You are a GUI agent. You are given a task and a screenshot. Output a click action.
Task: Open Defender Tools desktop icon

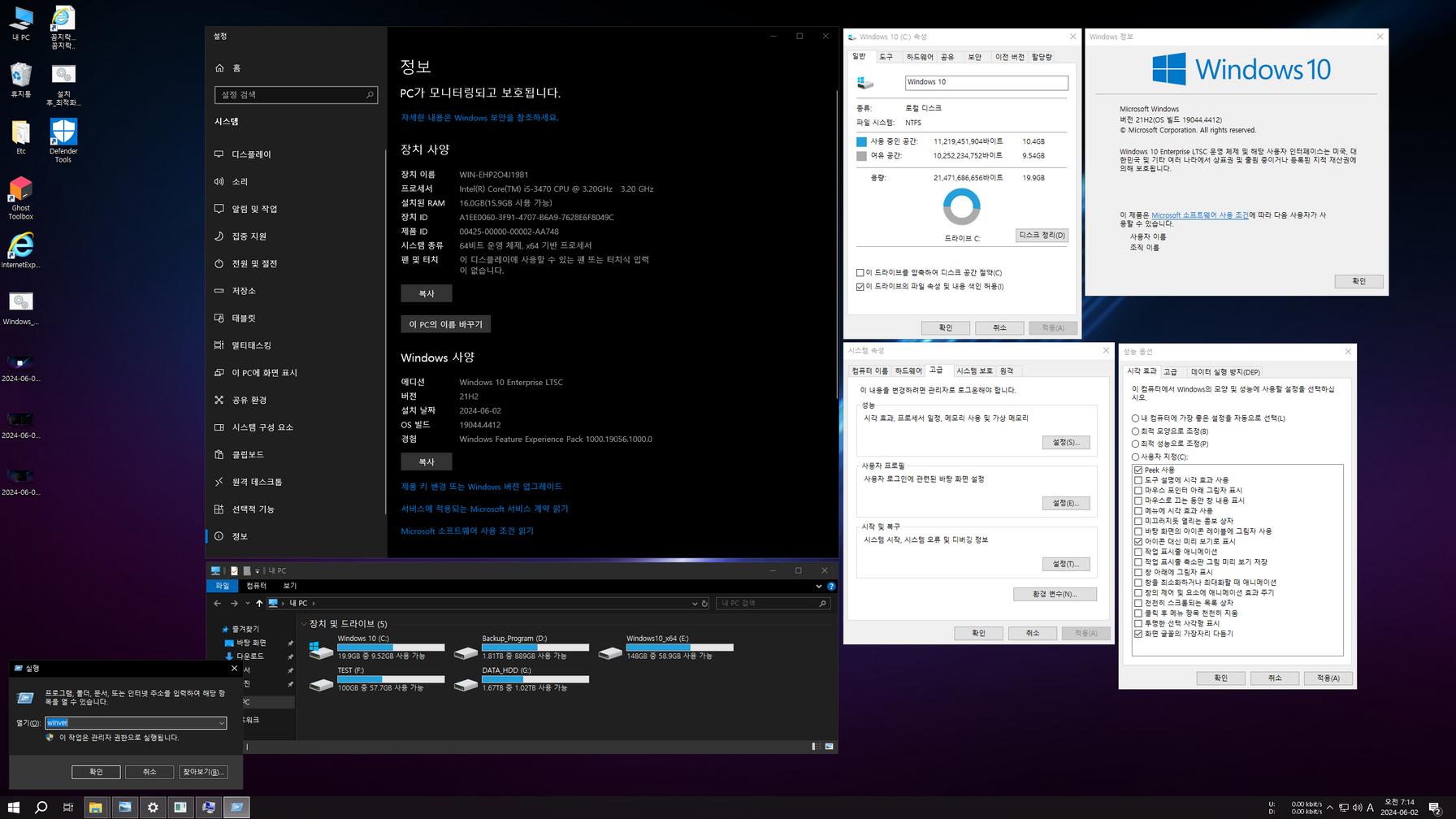coord(63,141)
